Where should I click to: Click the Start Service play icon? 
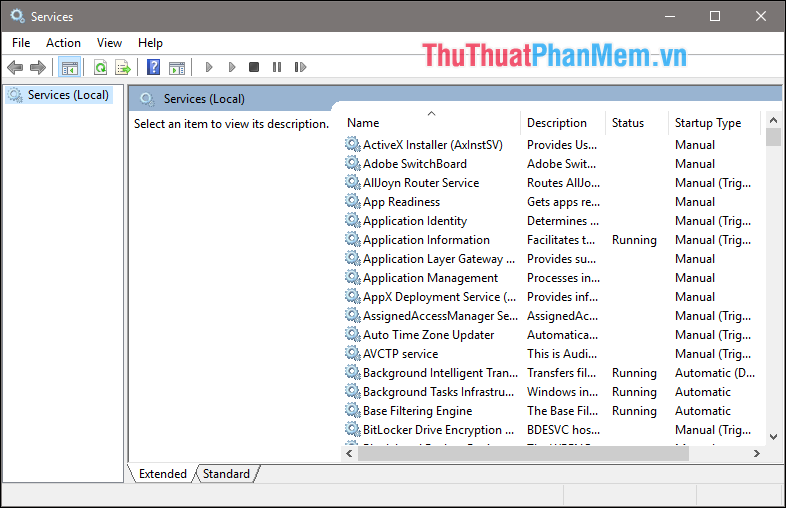coord(209,67)
